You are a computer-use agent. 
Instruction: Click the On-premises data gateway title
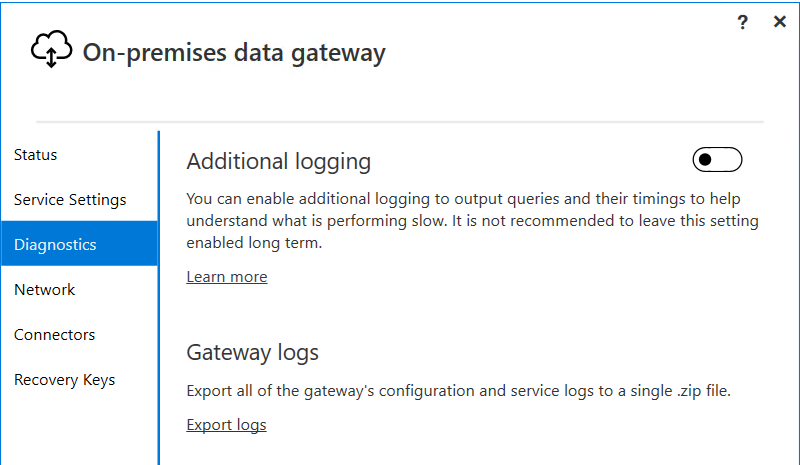[x=234, y=53]
